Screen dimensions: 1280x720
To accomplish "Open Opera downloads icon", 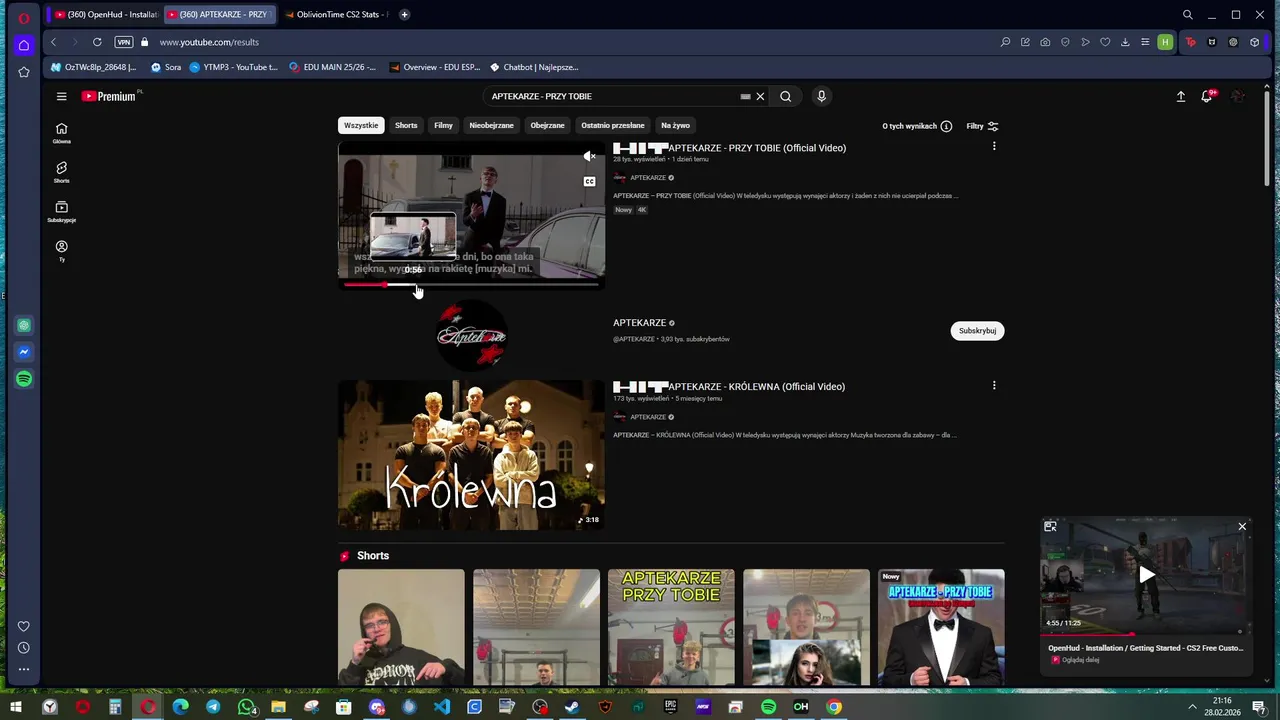I will tap(1125, 42).
